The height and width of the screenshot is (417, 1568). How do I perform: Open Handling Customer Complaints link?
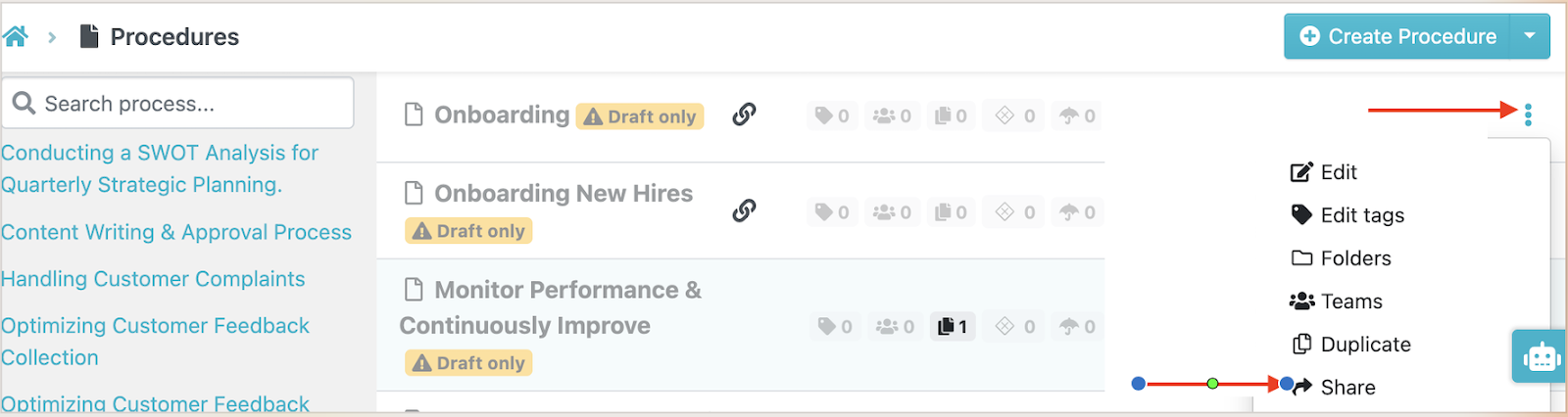click(x=153, y=279)
